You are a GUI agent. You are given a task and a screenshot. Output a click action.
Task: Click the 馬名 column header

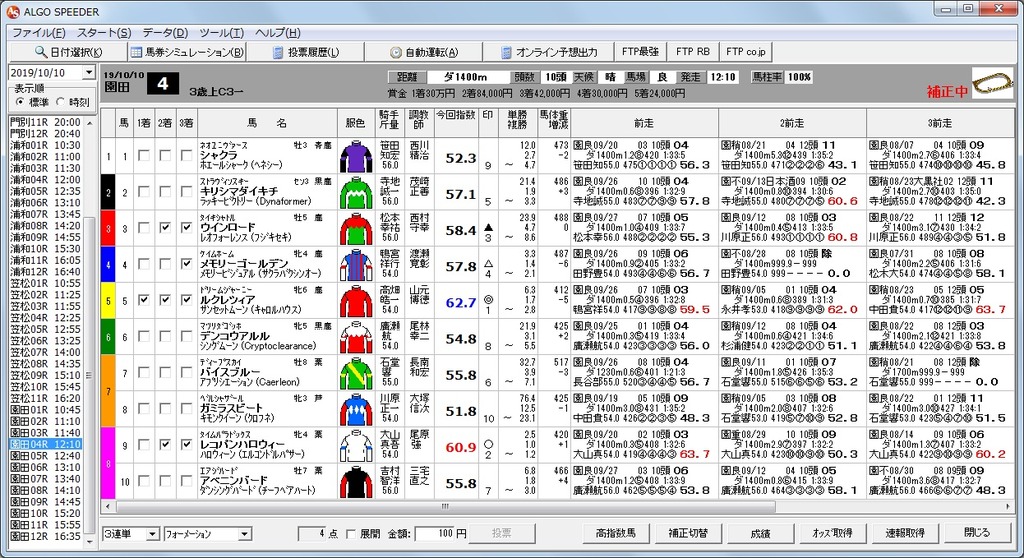pyautogui.click(x=267, y=123)
